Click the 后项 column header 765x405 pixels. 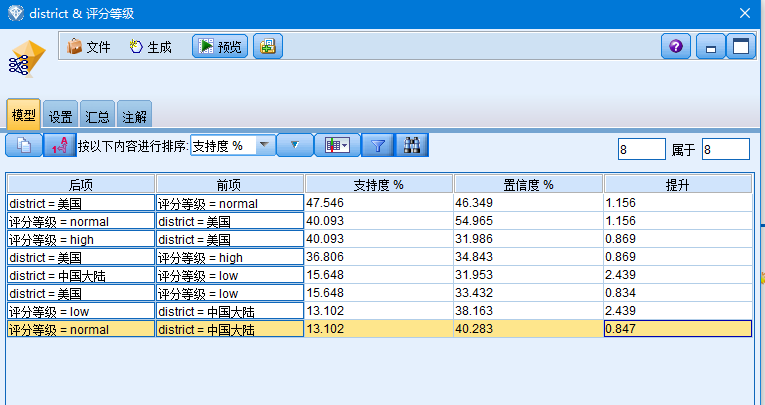click(x=81, y=184)
